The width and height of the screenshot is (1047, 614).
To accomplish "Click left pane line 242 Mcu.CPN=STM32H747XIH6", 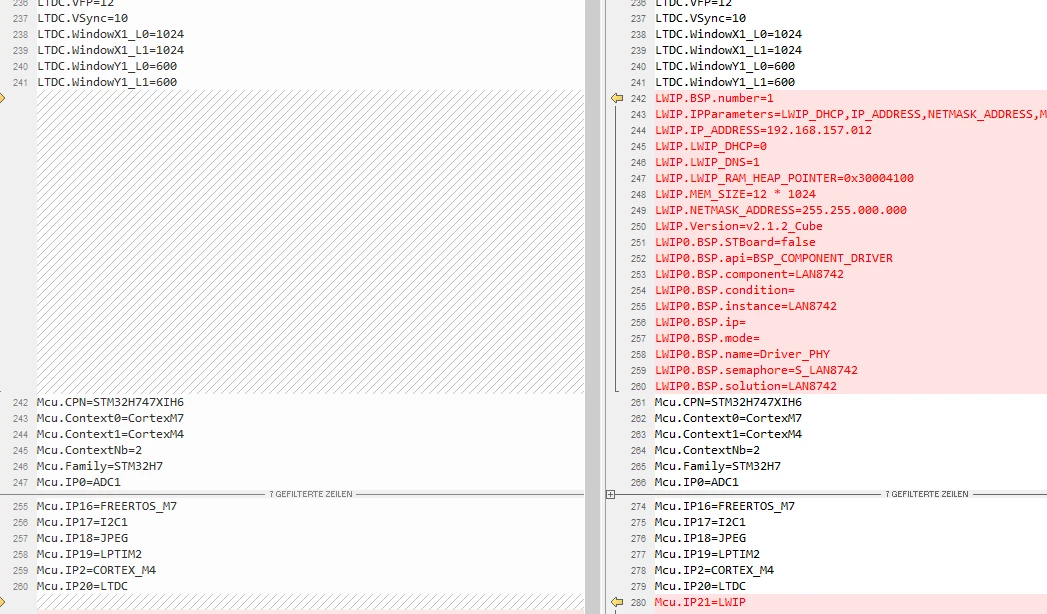I will pos(110,402).
